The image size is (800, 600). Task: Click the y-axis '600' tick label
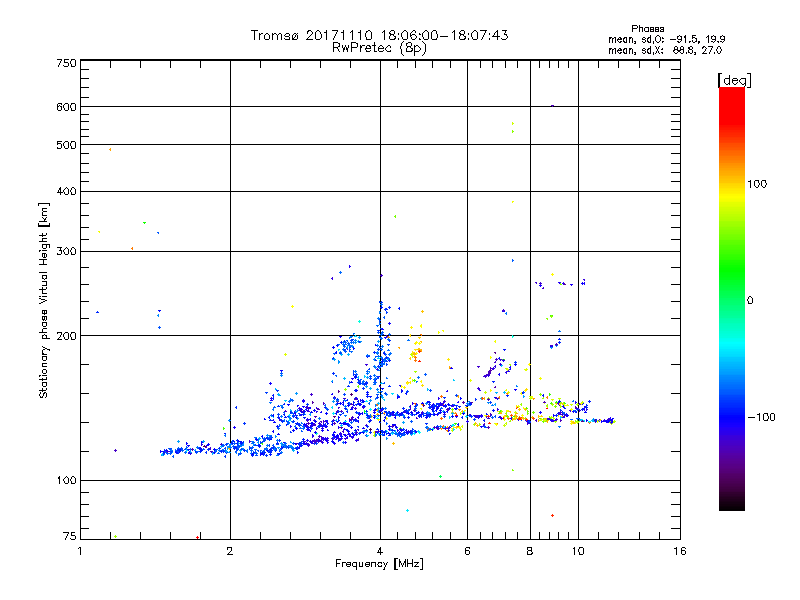pyautogui.click(x=66, y=107)
